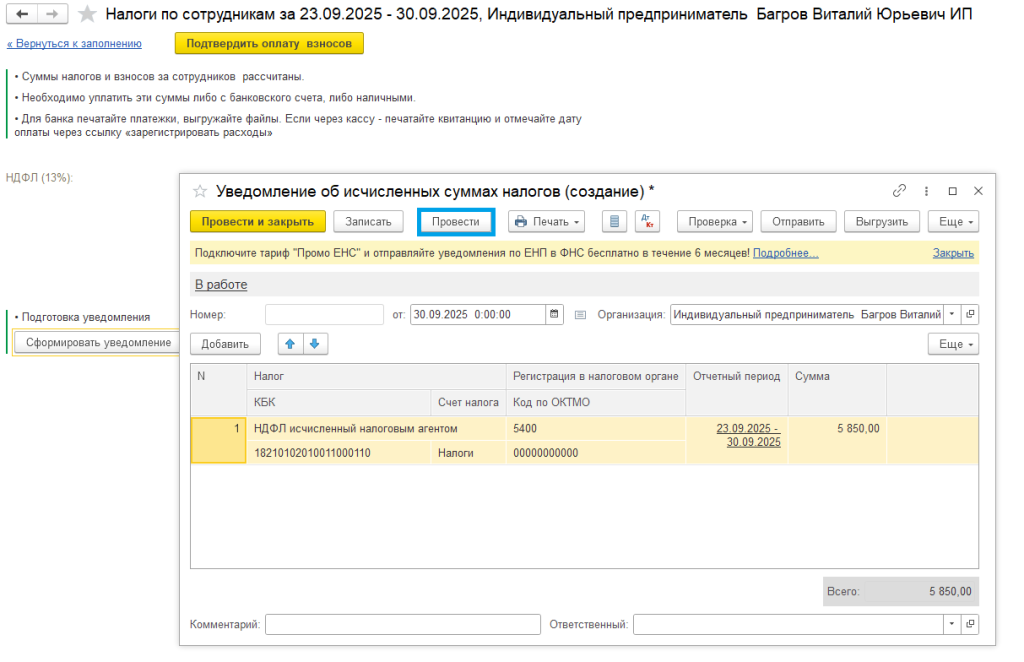Open the Ответственный dropdown list
This screenshot has height=662, width=1024.
click(x=951, y=624)
